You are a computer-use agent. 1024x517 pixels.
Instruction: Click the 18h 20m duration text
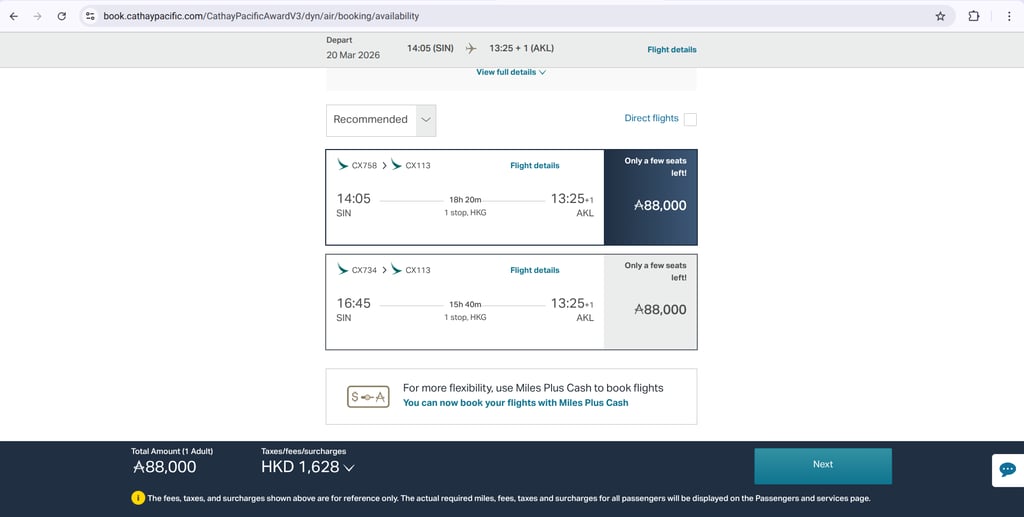465,200
